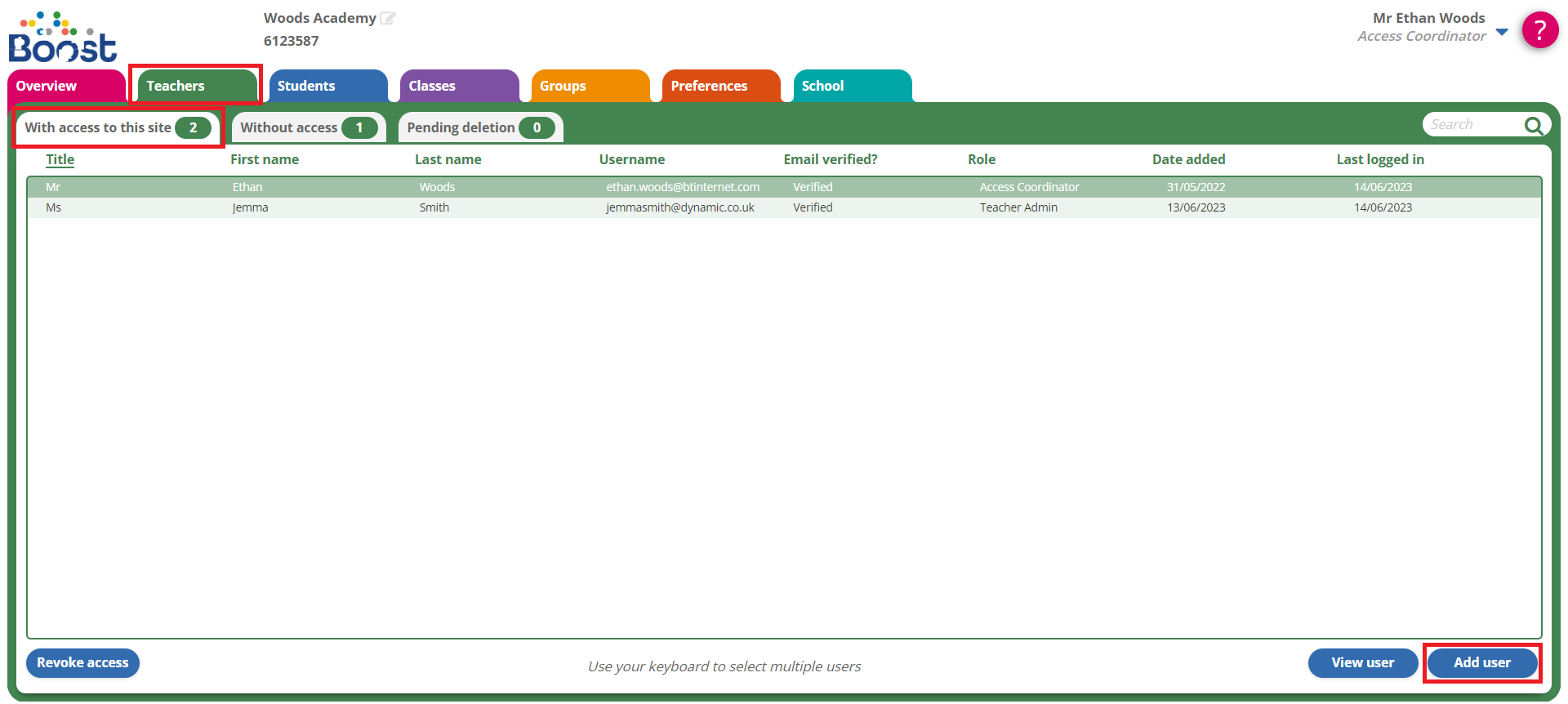Click the pink help question mark icon

pyautogui.click(x=1539, y=30)
